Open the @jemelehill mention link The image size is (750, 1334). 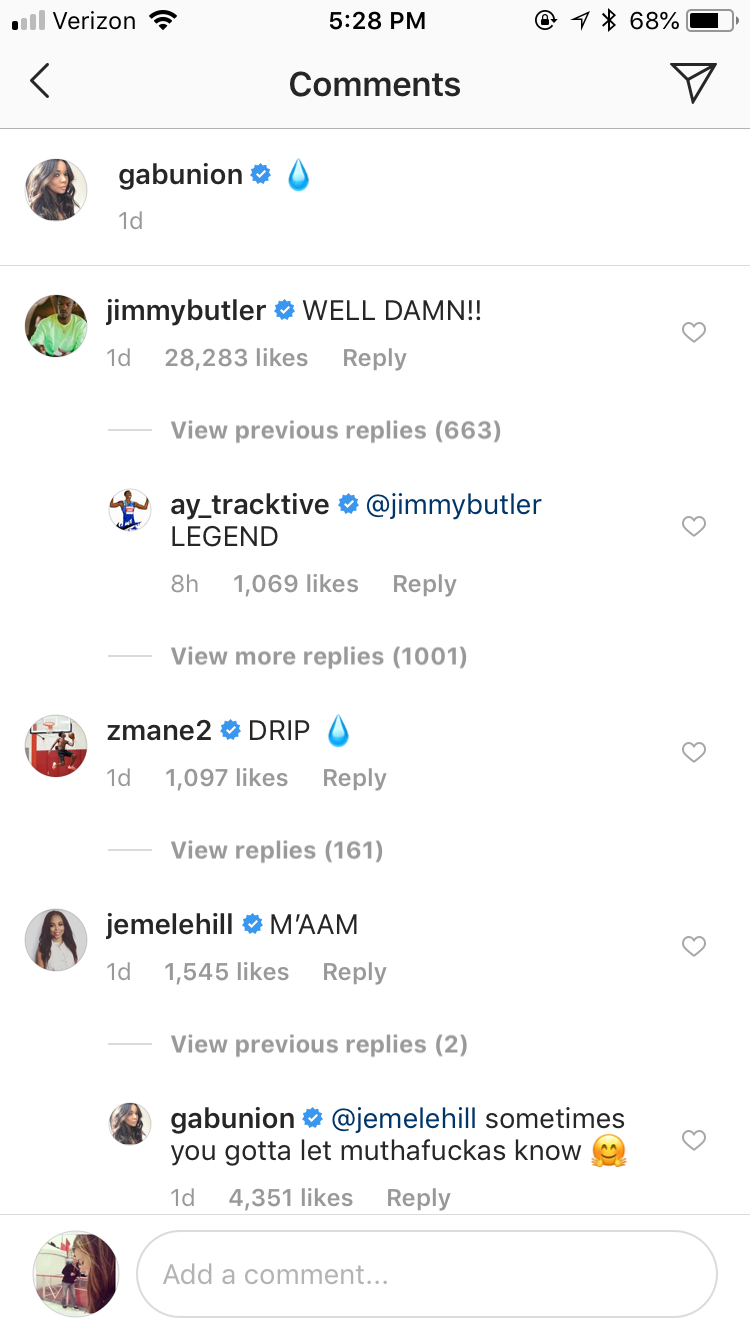pyautogui.click(x=403, y=1118)
